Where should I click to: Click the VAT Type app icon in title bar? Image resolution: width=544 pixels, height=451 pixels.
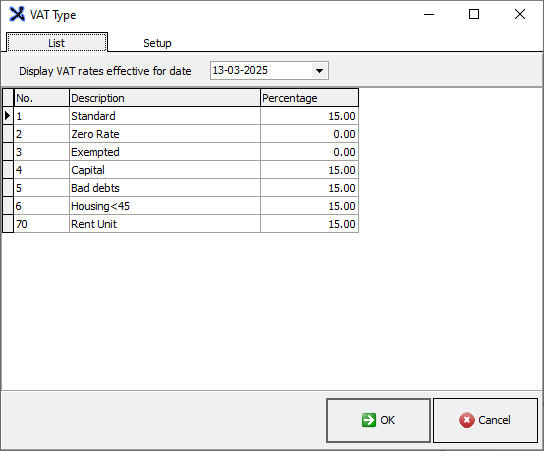(17, 14)
